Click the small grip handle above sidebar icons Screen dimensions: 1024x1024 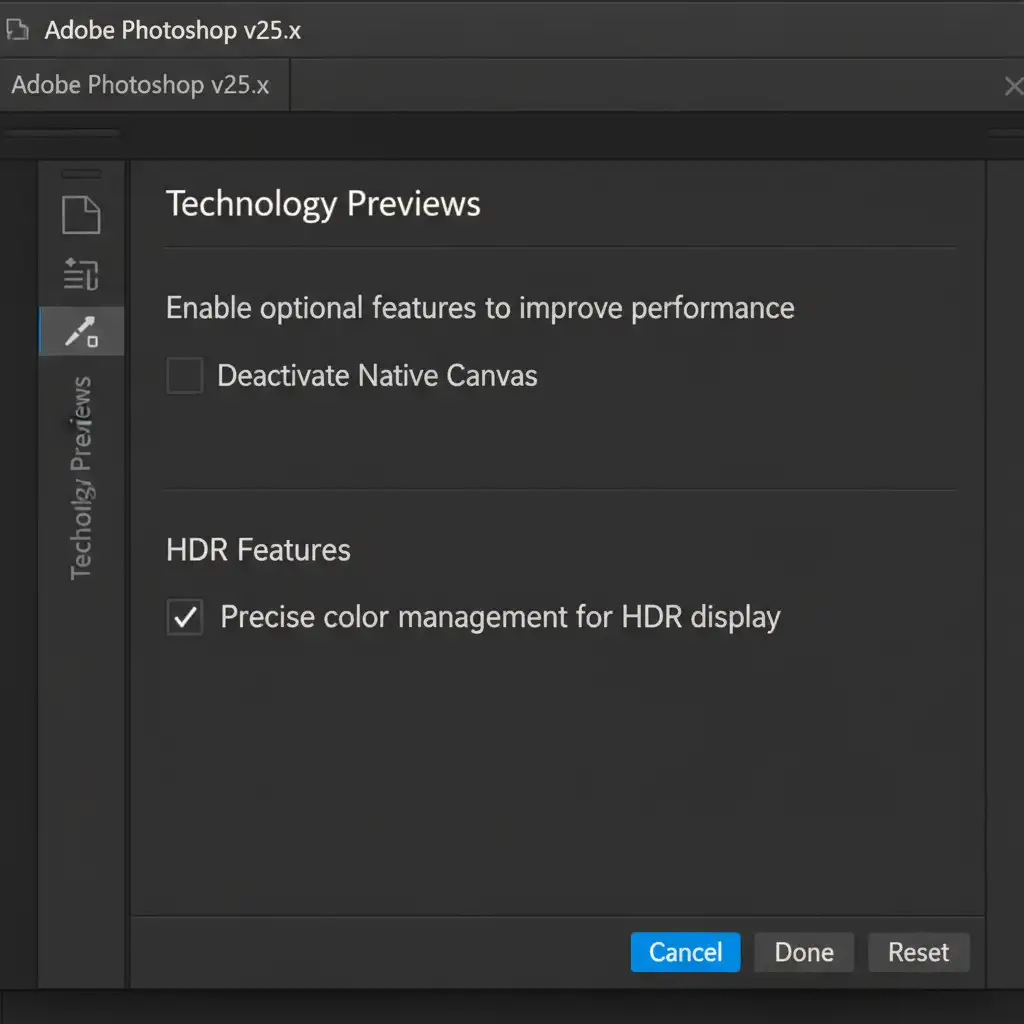[x=81, y=174]
